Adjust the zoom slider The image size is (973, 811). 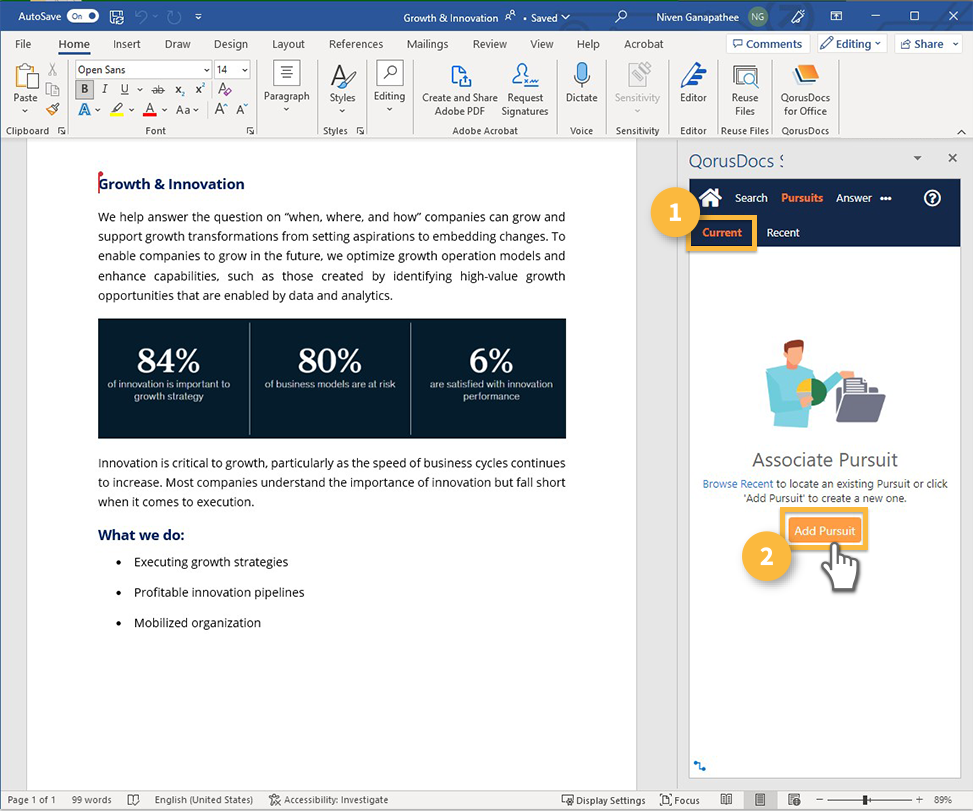point(865,800)
